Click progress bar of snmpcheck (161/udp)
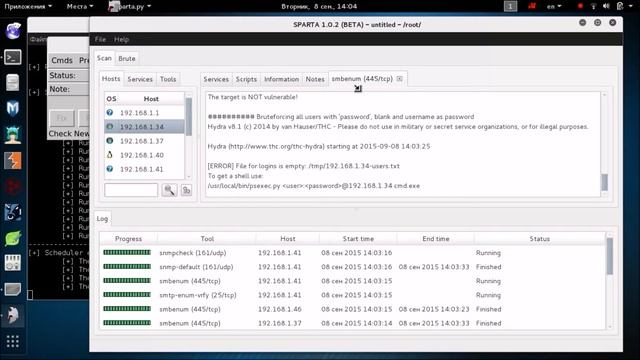 (127, 253)
